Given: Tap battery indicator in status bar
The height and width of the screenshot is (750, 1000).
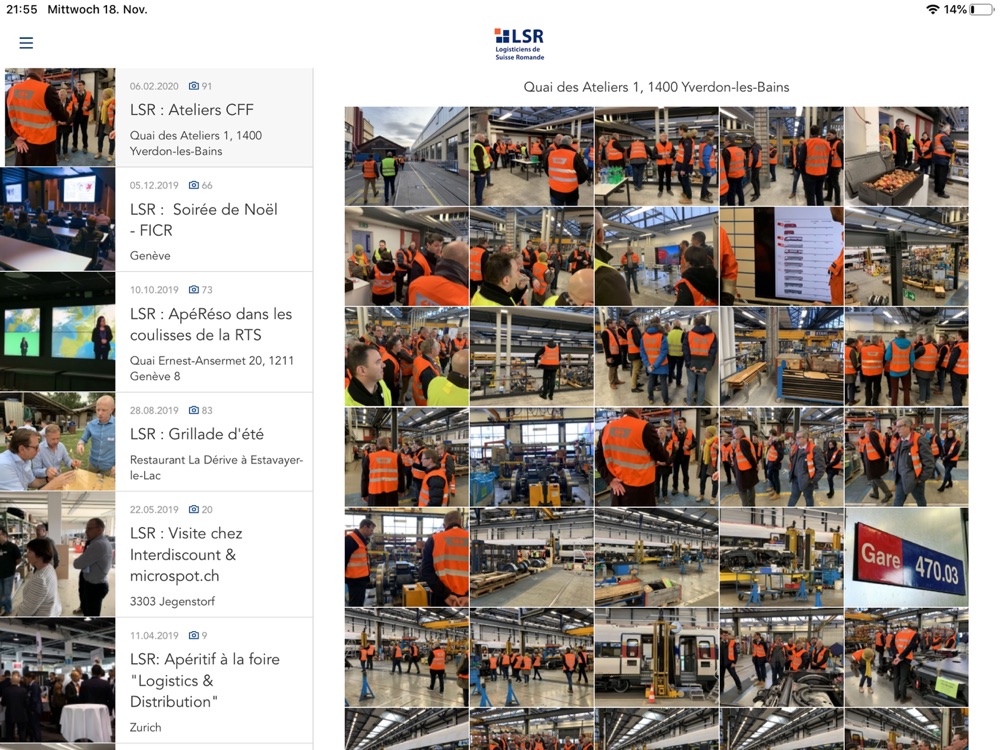Looking at the screenshot, I should pyautogui.click(x=982, y=10).
